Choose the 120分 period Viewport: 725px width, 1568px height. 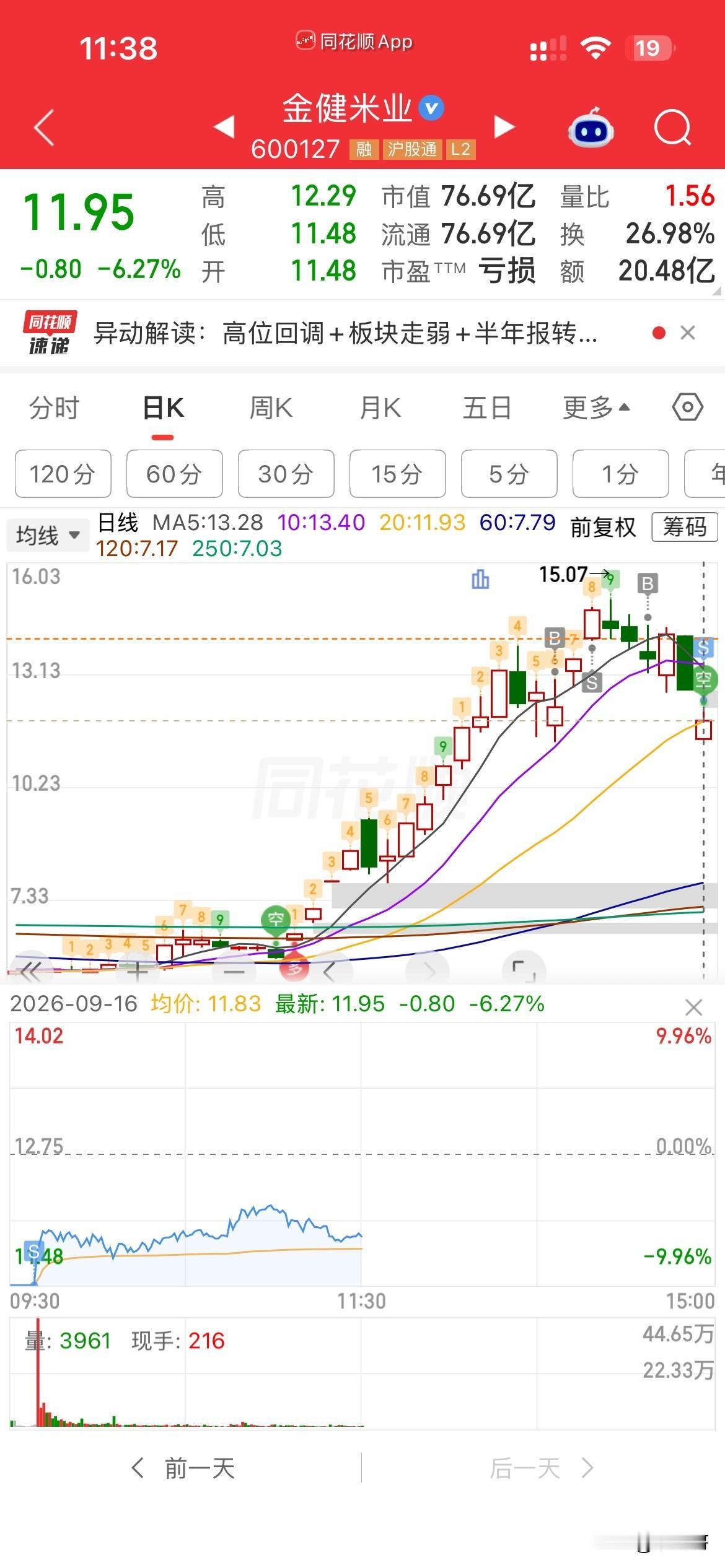(63, 474)
